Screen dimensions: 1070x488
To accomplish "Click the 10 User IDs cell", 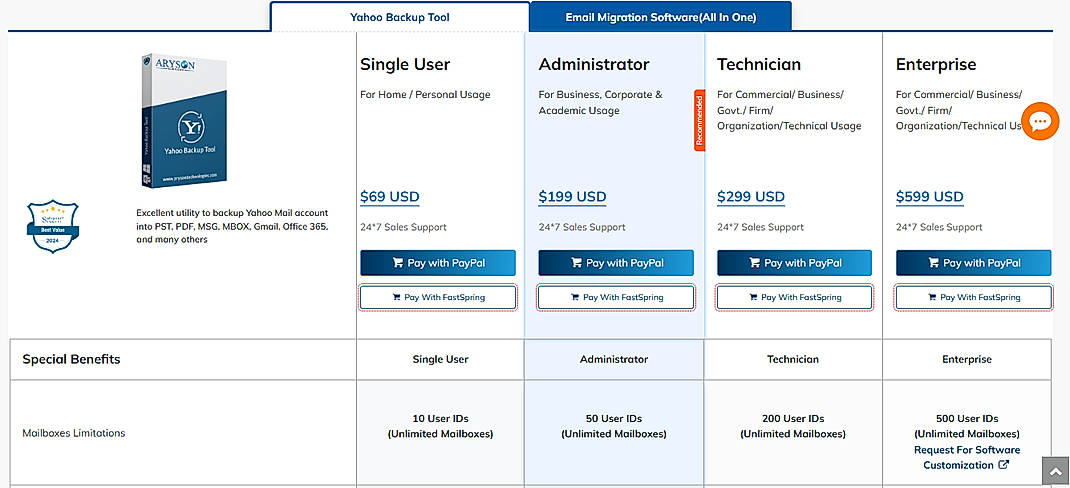I will pos(440,433).
